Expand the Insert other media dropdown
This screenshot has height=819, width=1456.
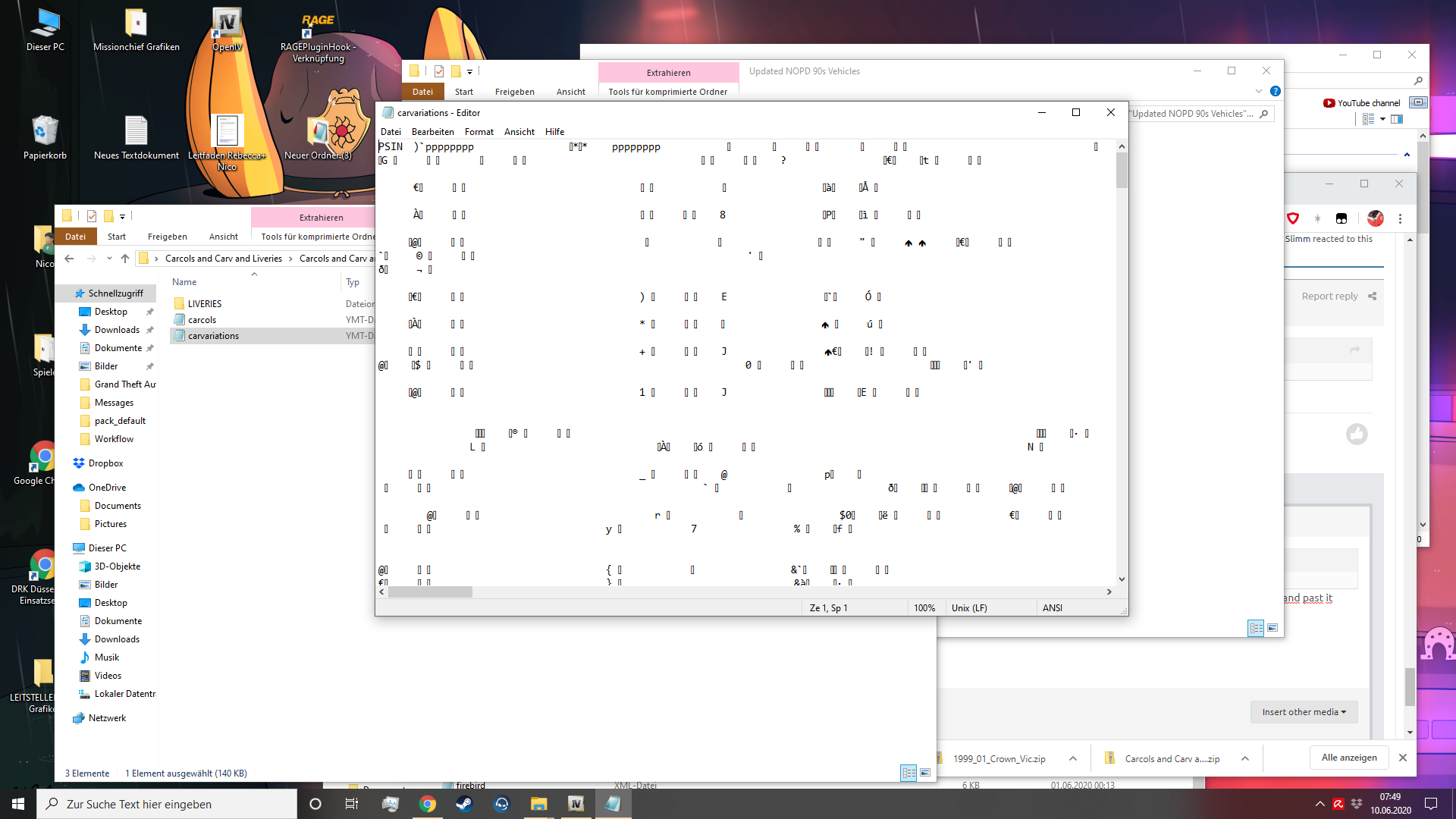1304,712
